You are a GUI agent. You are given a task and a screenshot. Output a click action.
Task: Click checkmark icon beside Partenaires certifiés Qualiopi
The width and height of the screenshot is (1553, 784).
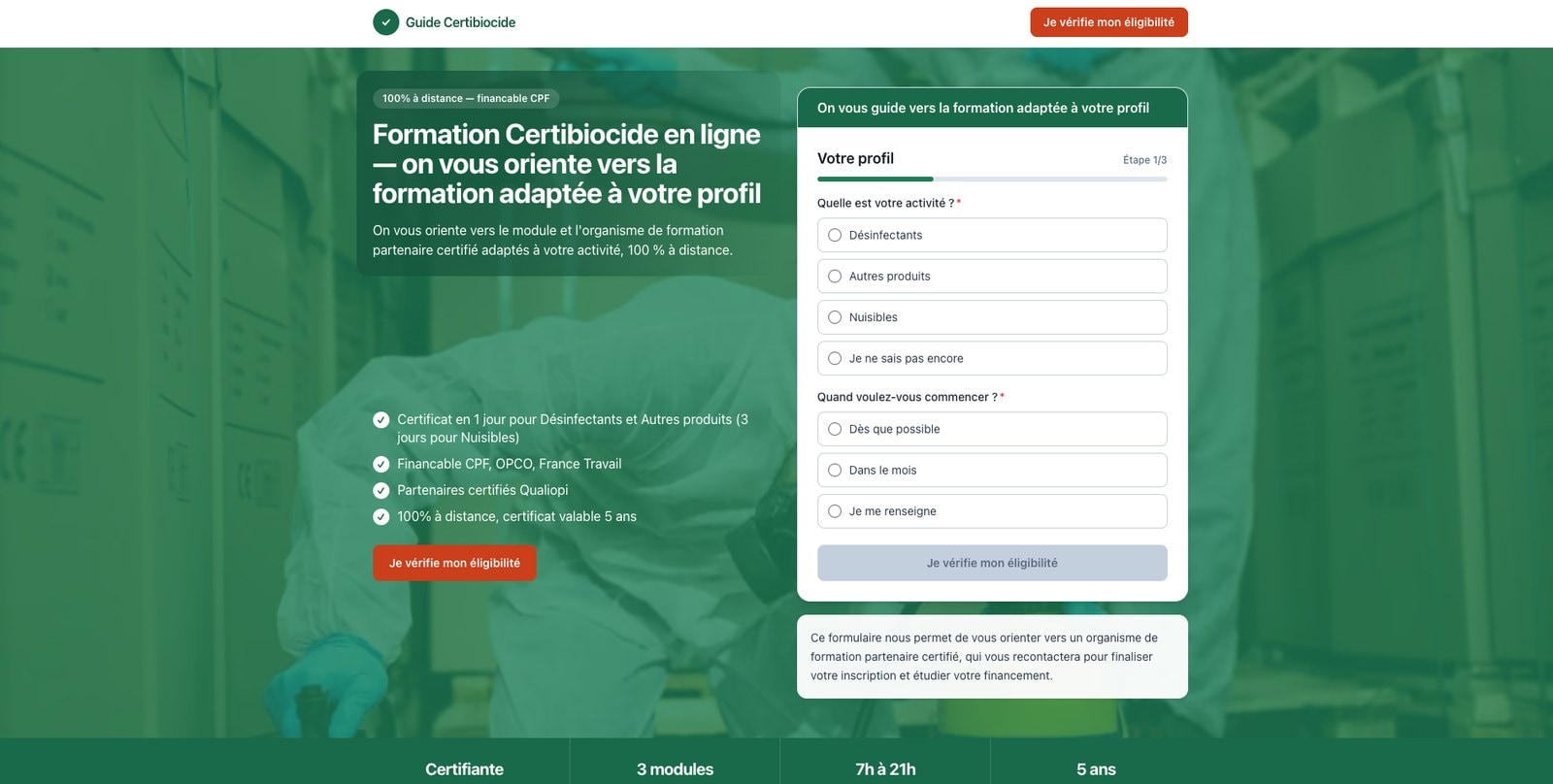(x=381, y=490)
